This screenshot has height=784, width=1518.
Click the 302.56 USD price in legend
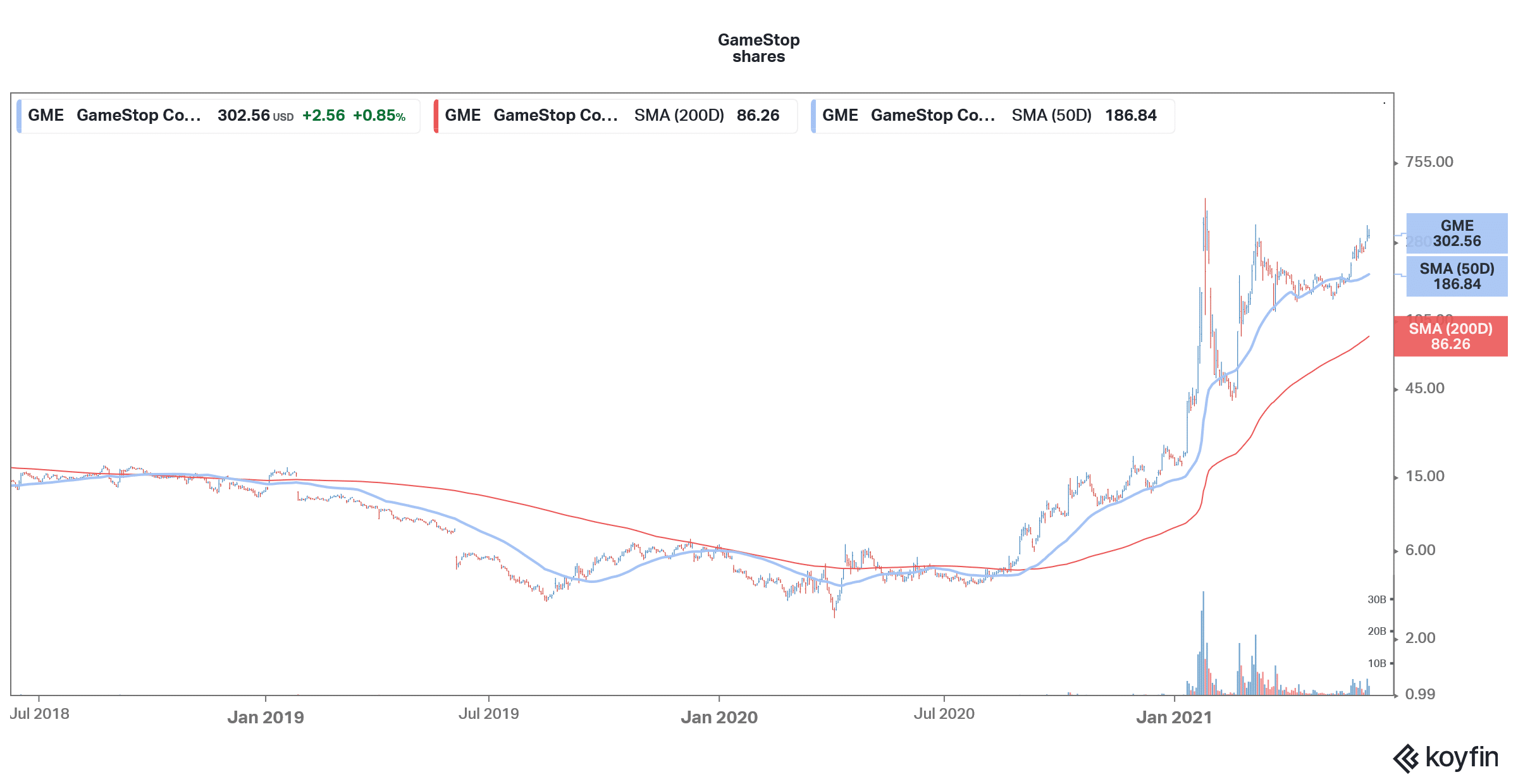tap(256, 116)
